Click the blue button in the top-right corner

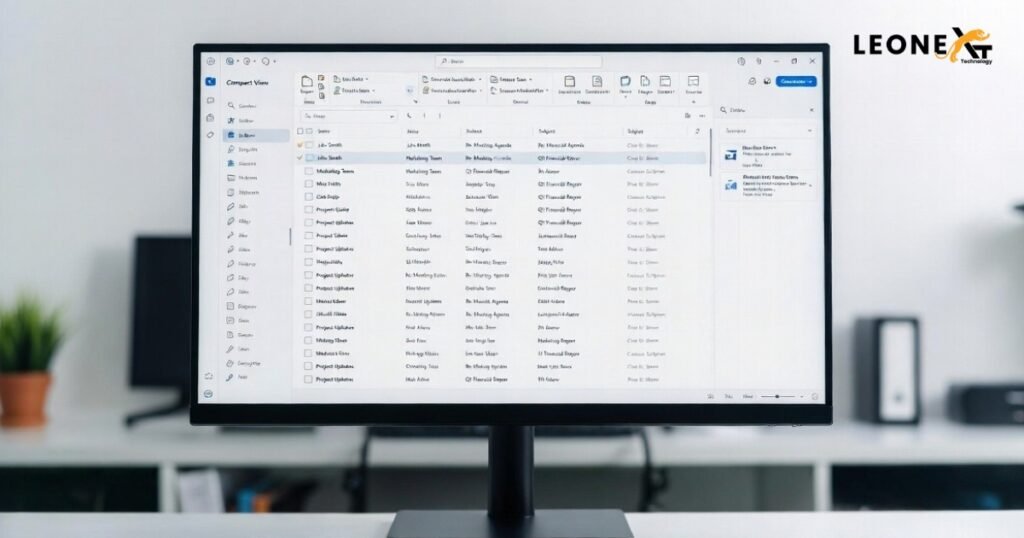796,82
